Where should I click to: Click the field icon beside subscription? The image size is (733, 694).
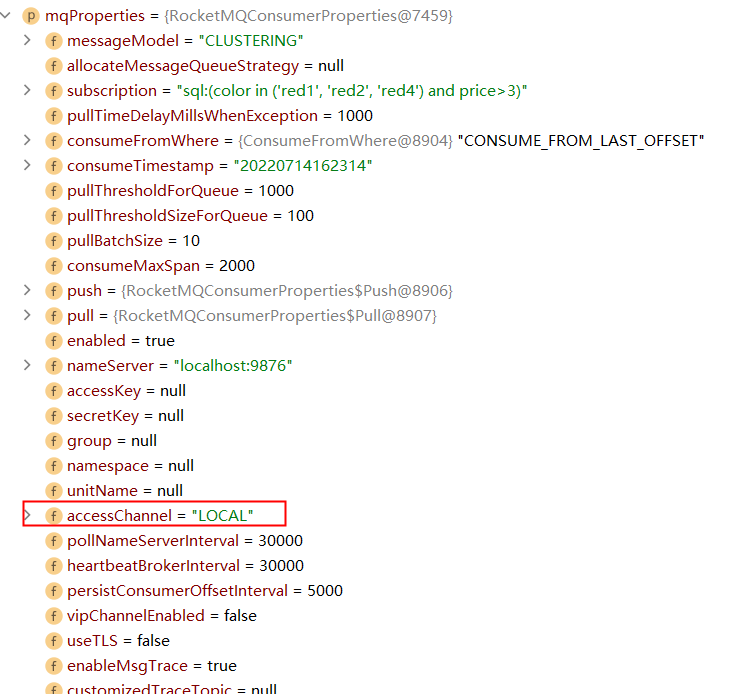pyautogui.click(x=54, y=91)
